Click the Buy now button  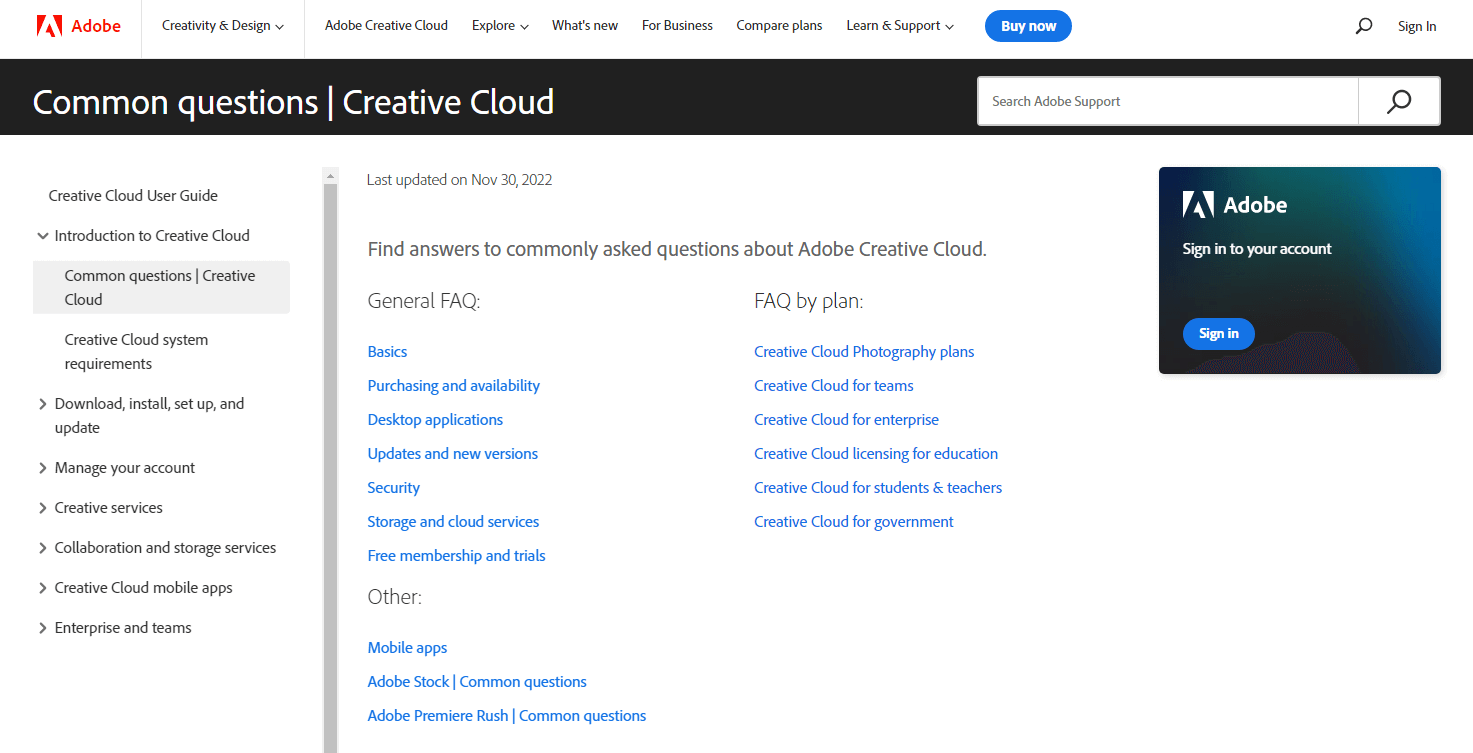click(x=1028, y=26)
